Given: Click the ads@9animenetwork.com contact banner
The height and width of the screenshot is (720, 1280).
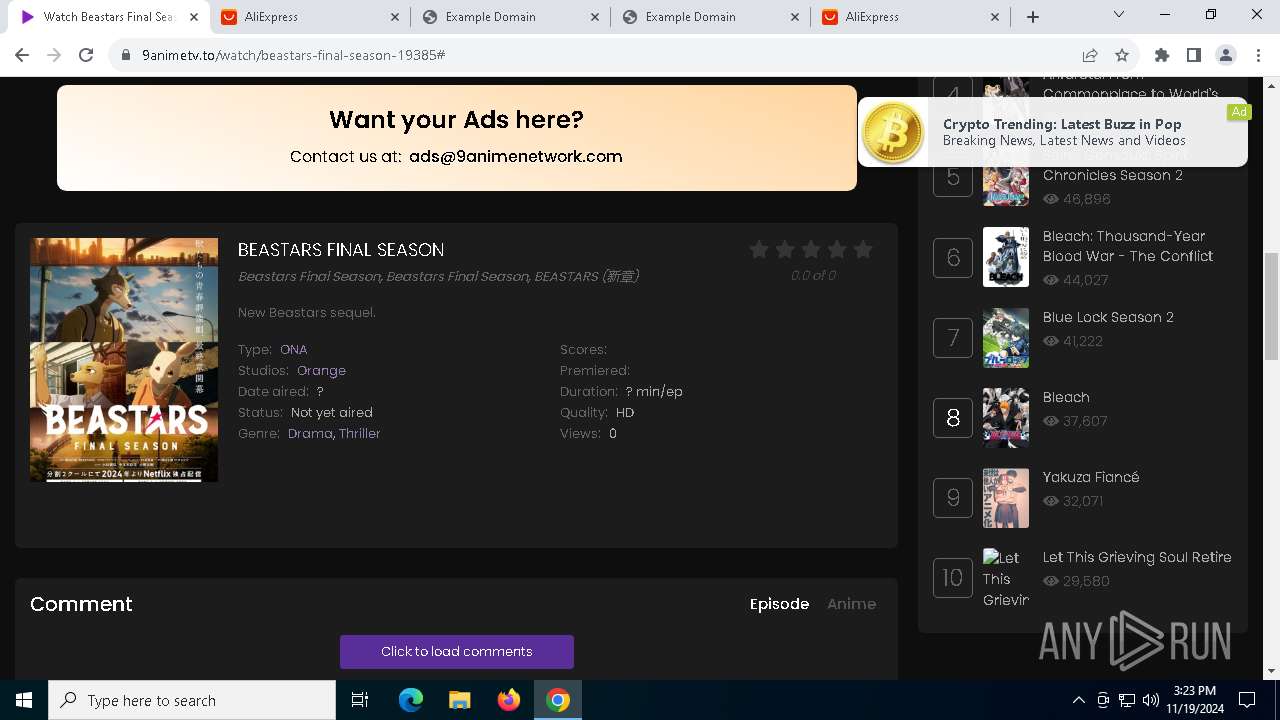Looking at the screenshot, I should click(x=457, y=138).
